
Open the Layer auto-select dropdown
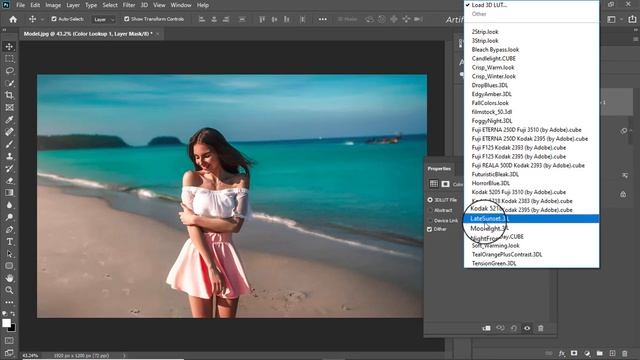pyautogui.click(x=103, y=19)
